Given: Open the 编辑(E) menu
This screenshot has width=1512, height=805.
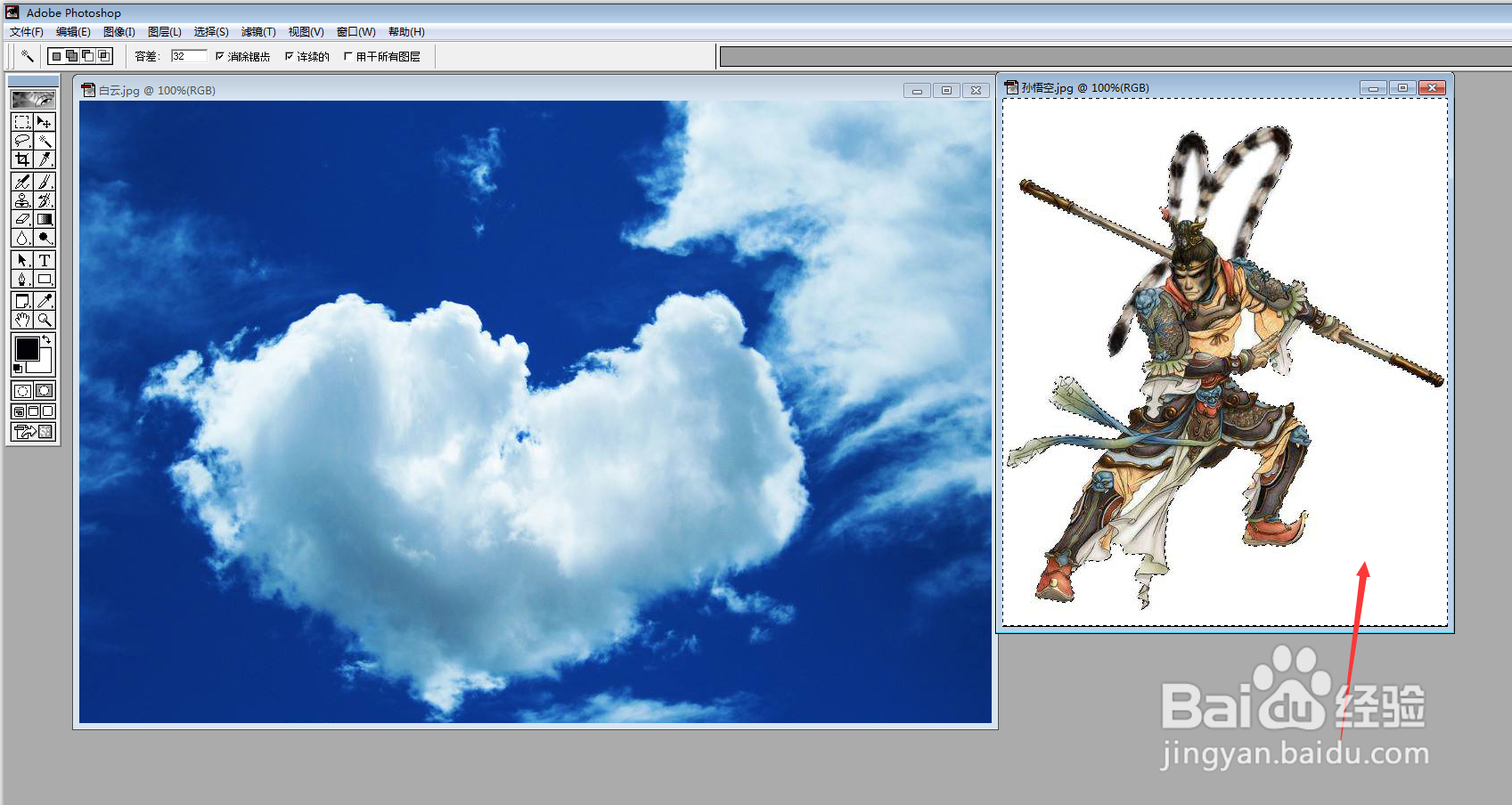Looking at the screenshot, I should (x=73, y=31).
